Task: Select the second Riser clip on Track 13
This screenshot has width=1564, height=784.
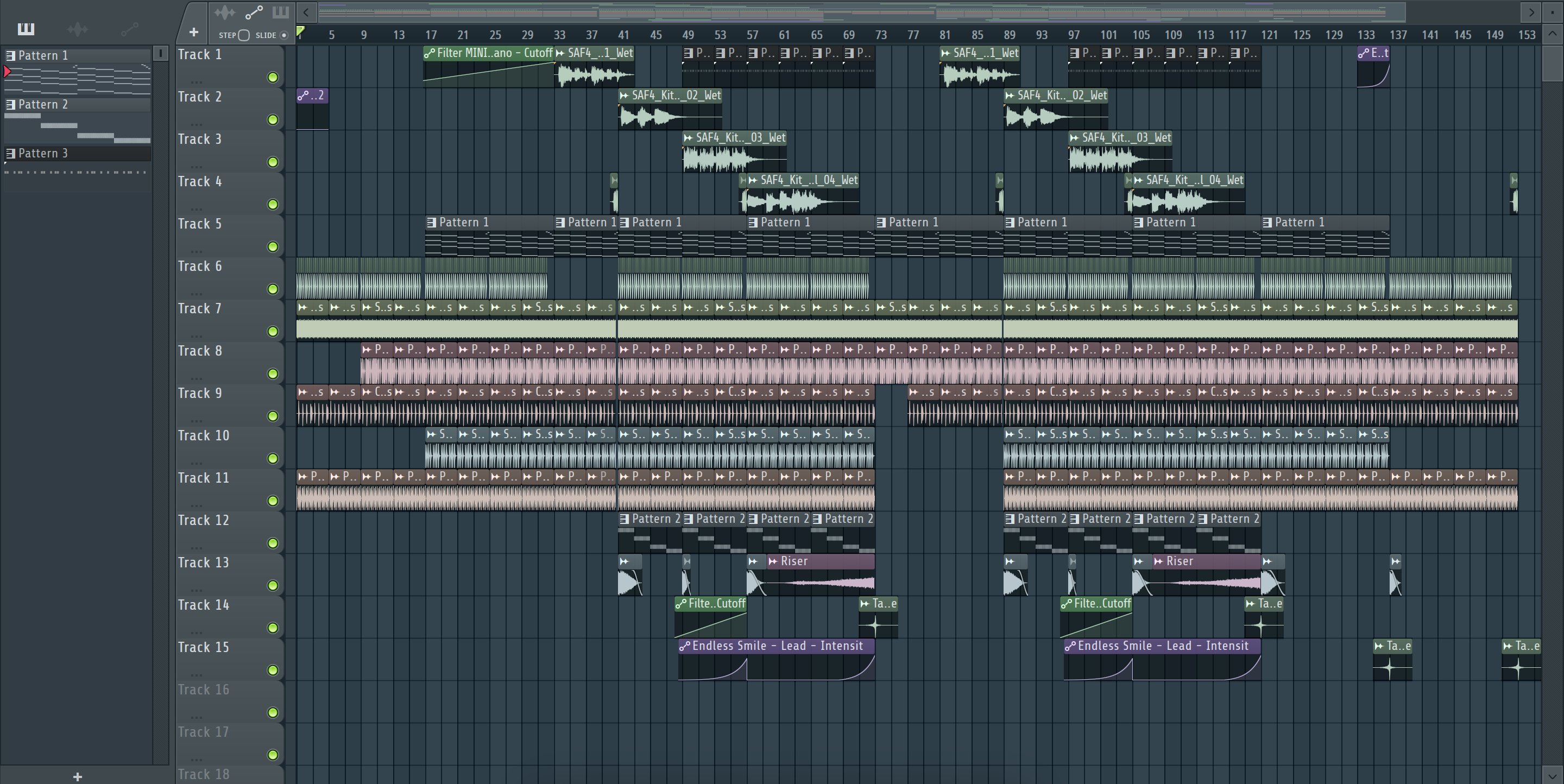Action: [1207, 574]
